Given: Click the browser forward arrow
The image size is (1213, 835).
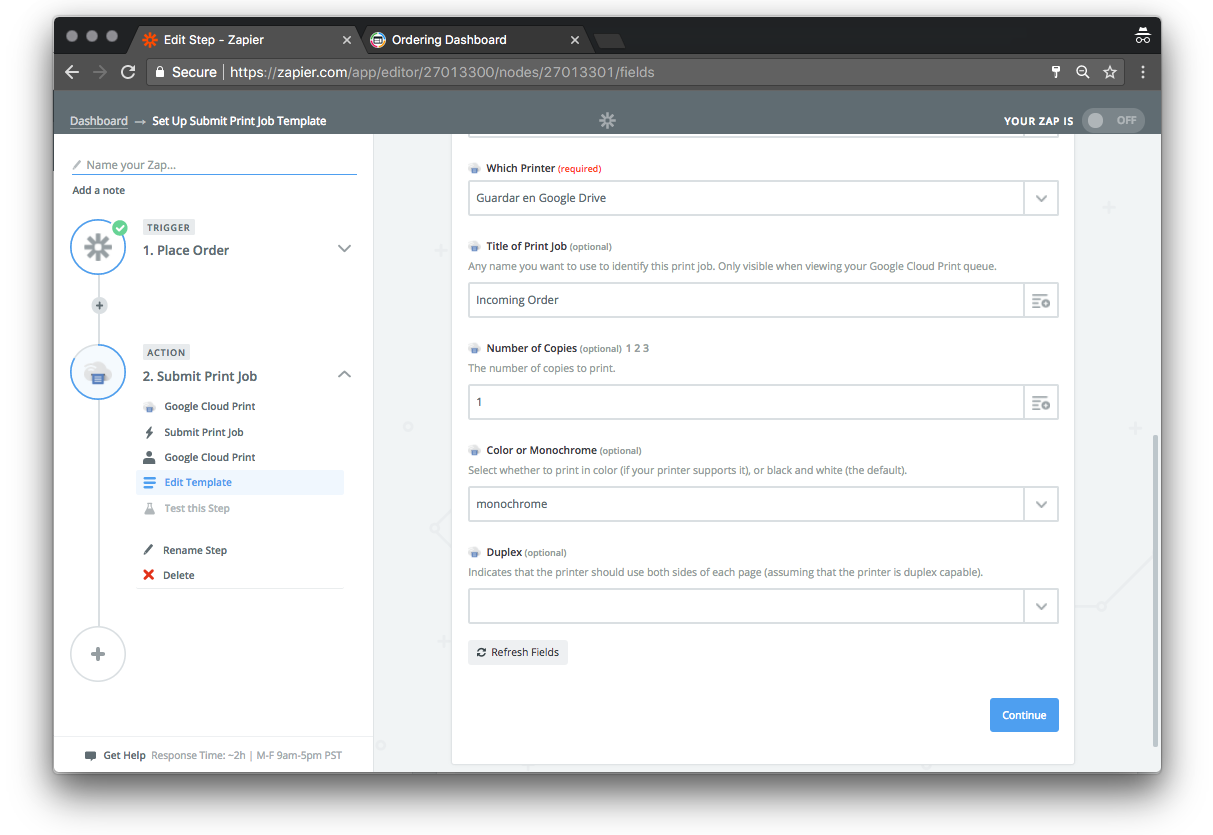Looking at the screenshot, I should pyautogui.click(x=99, y=72).
